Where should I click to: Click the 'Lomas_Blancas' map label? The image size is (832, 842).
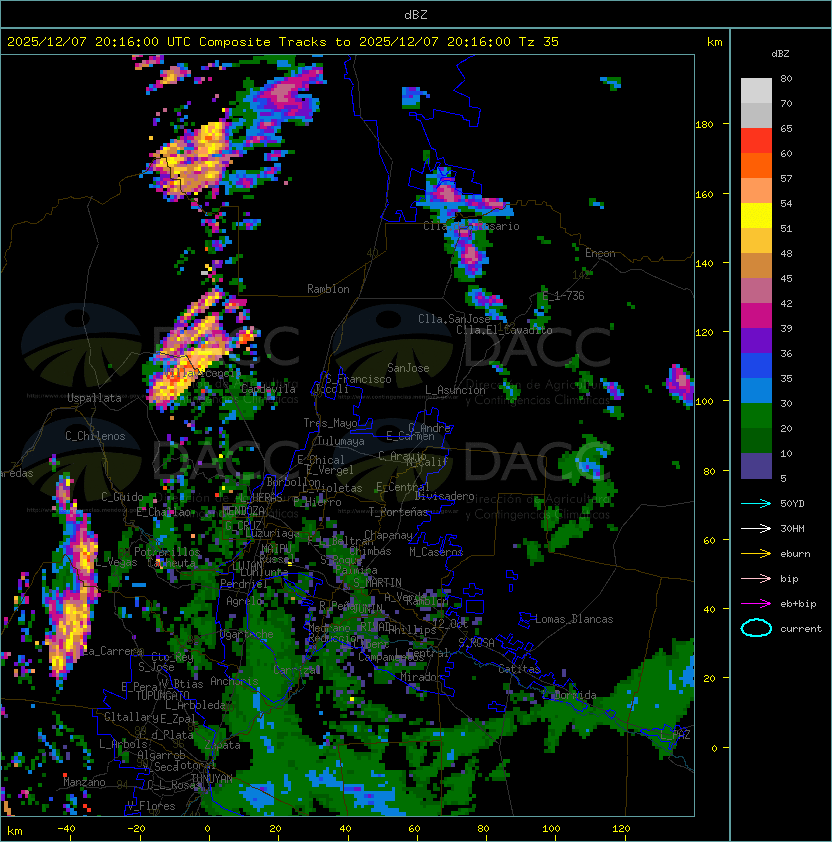click(574, 619)
